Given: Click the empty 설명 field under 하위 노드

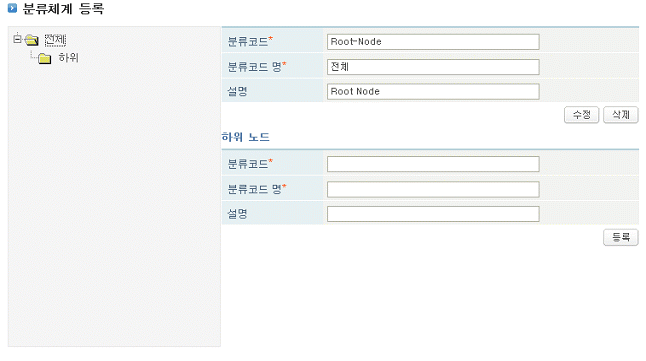Looking at the screenshot, I should point(433,214).
